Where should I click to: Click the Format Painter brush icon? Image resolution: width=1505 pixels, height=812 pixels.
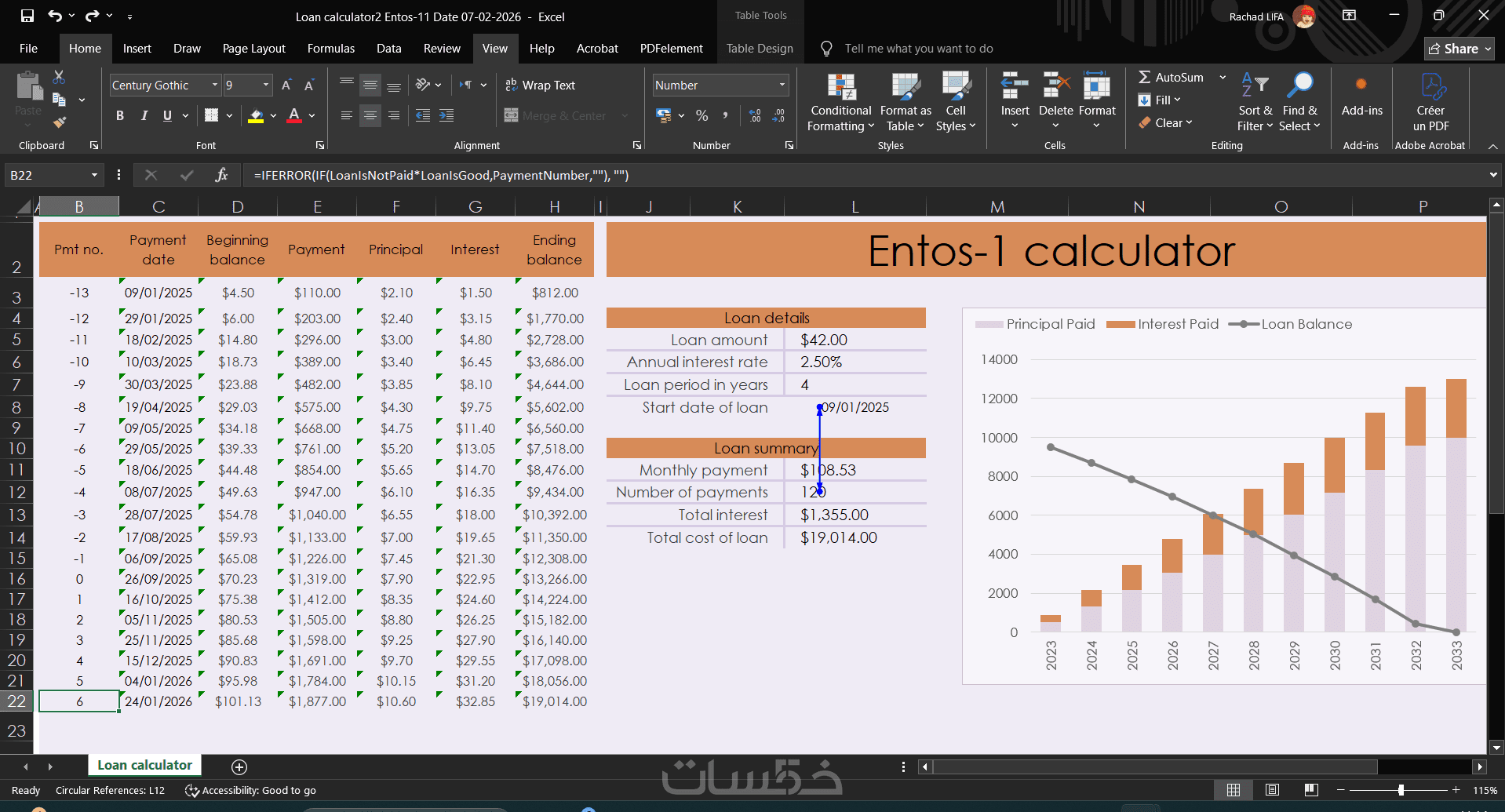tap(60, 122)
